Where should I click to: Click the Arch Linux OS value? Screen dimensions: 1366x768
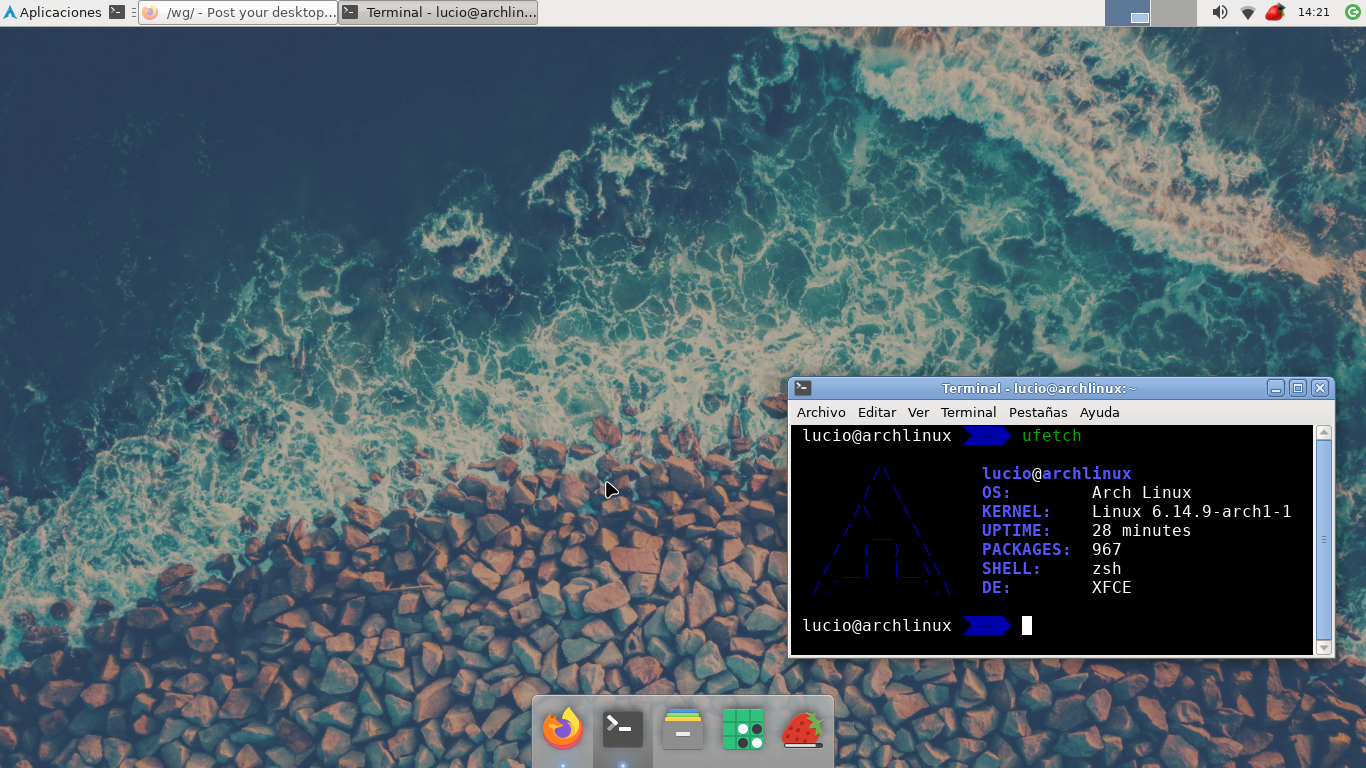point(1141,493)
